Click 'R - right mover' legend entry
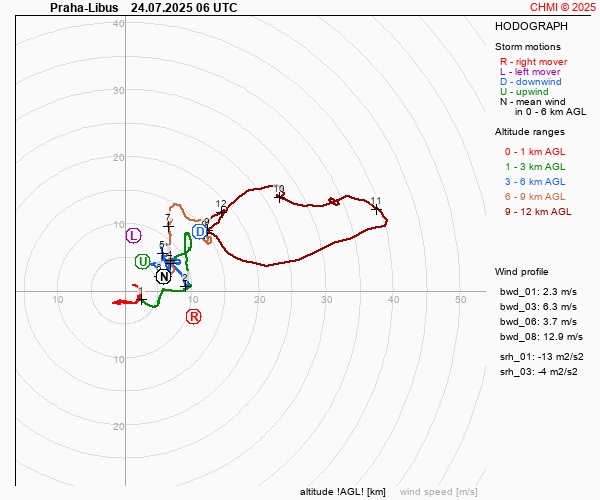600x500 pixels. (533, 62)
